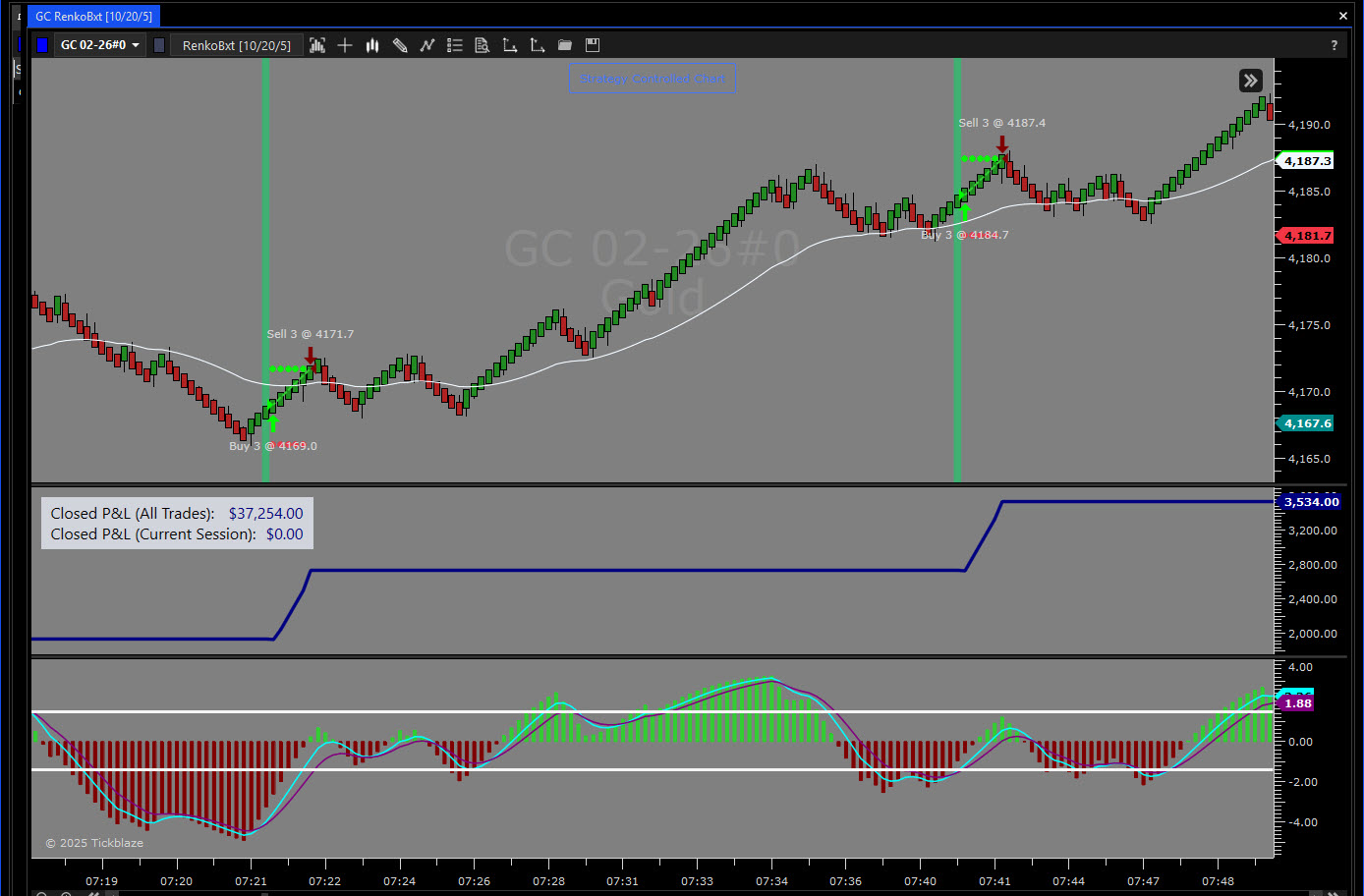Click the bulleted list icon in toolbar

(455, 45)
